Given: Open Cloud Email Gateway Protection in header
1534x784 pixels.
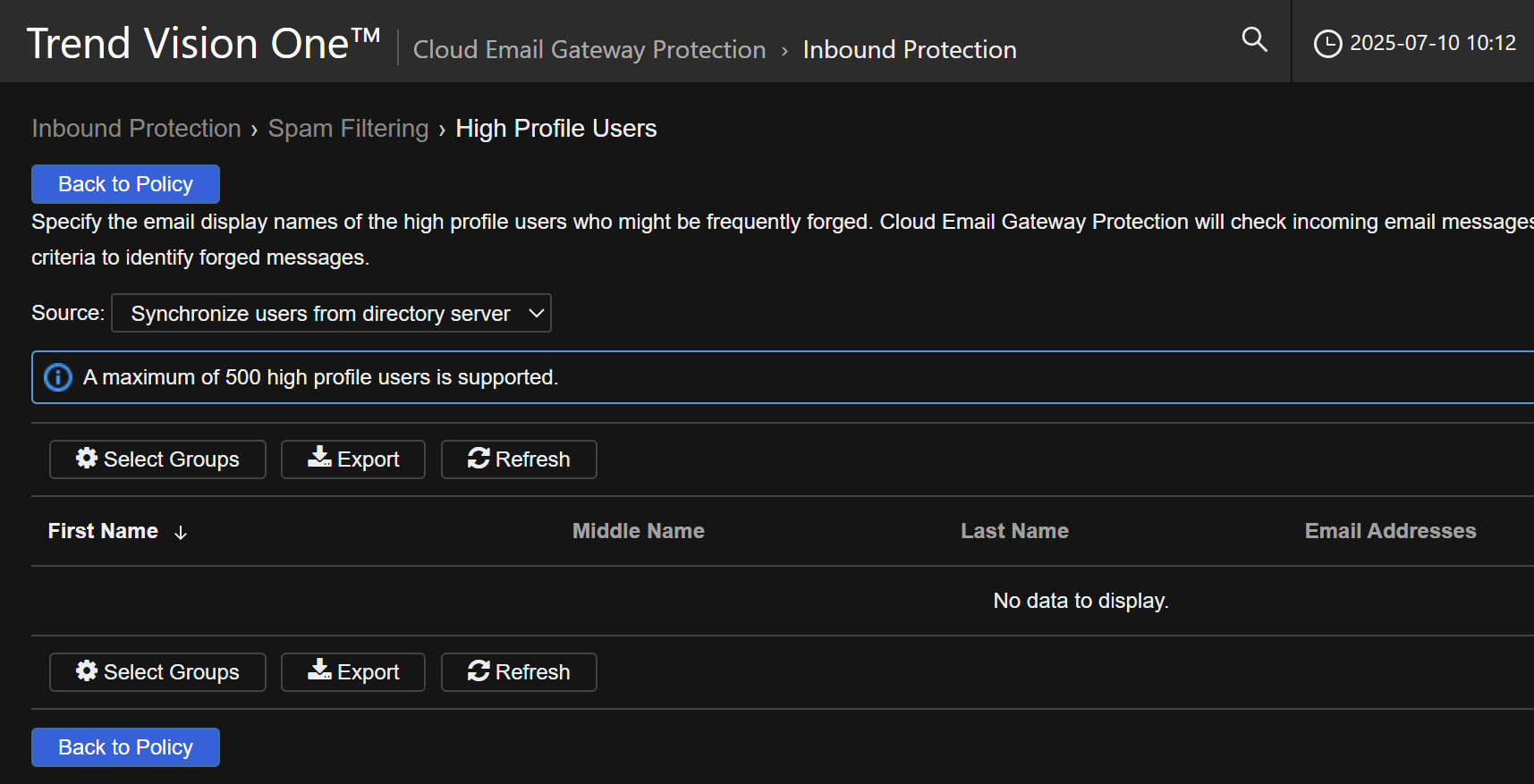Looking at the screenshot, I should 589,50.
